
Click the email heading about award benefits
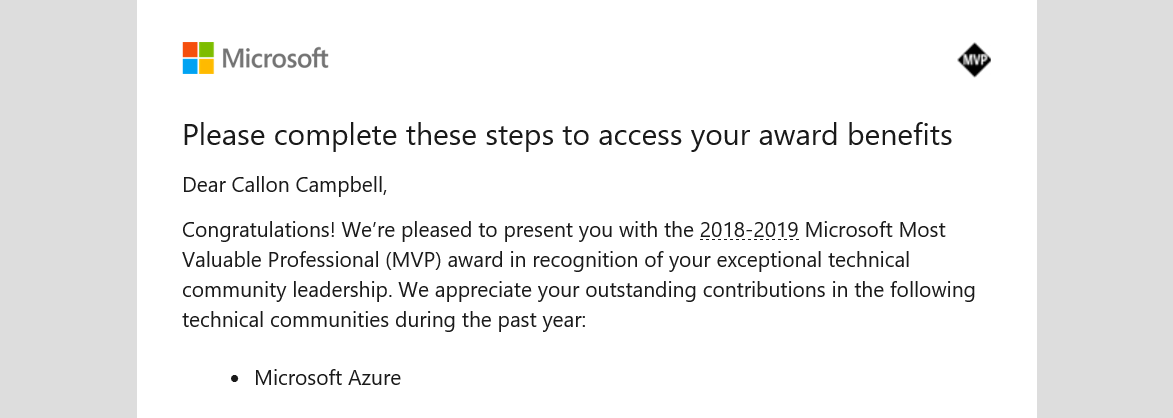(x=567, y=135)
